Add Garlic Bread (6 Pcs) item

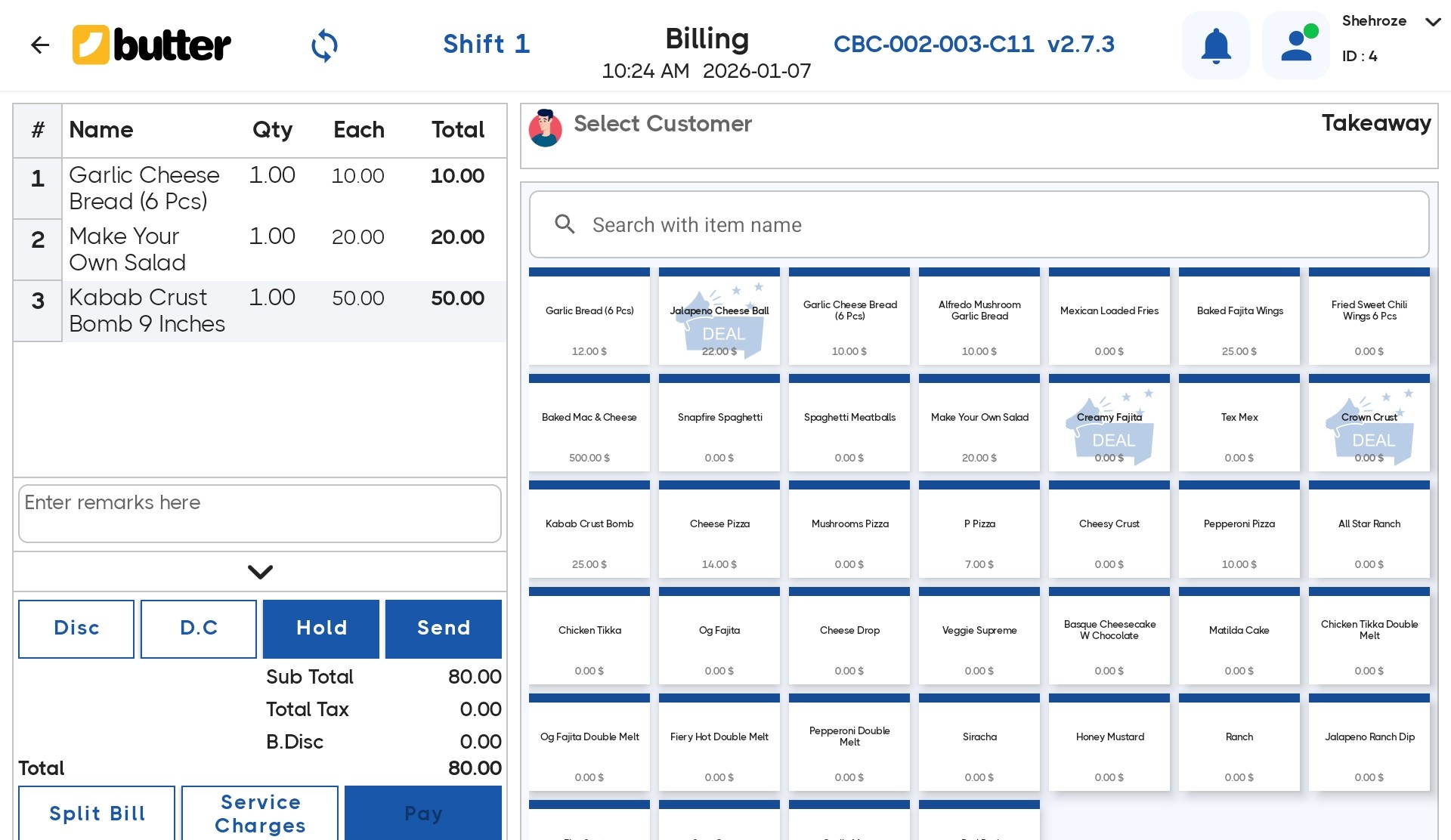[589, 317]
